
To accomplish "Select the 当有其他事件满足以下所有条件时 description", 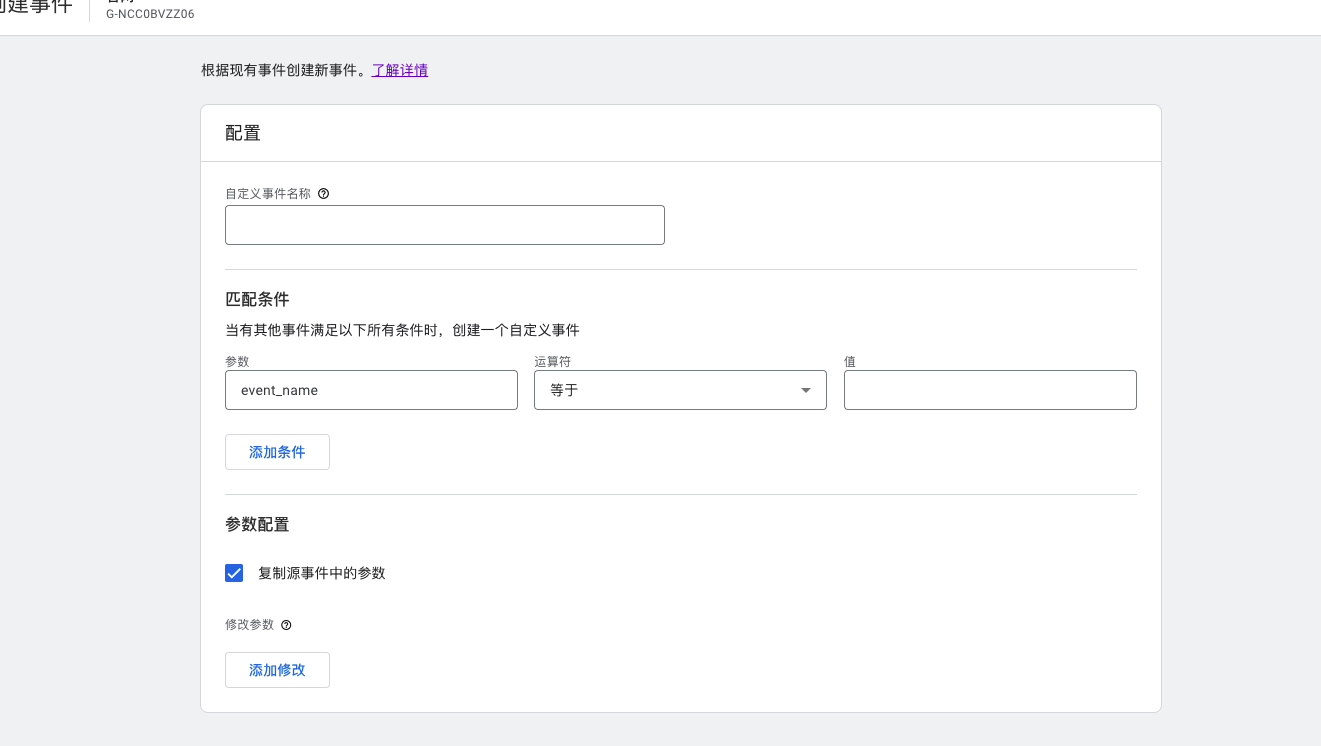I will click(x=402, y=330).
